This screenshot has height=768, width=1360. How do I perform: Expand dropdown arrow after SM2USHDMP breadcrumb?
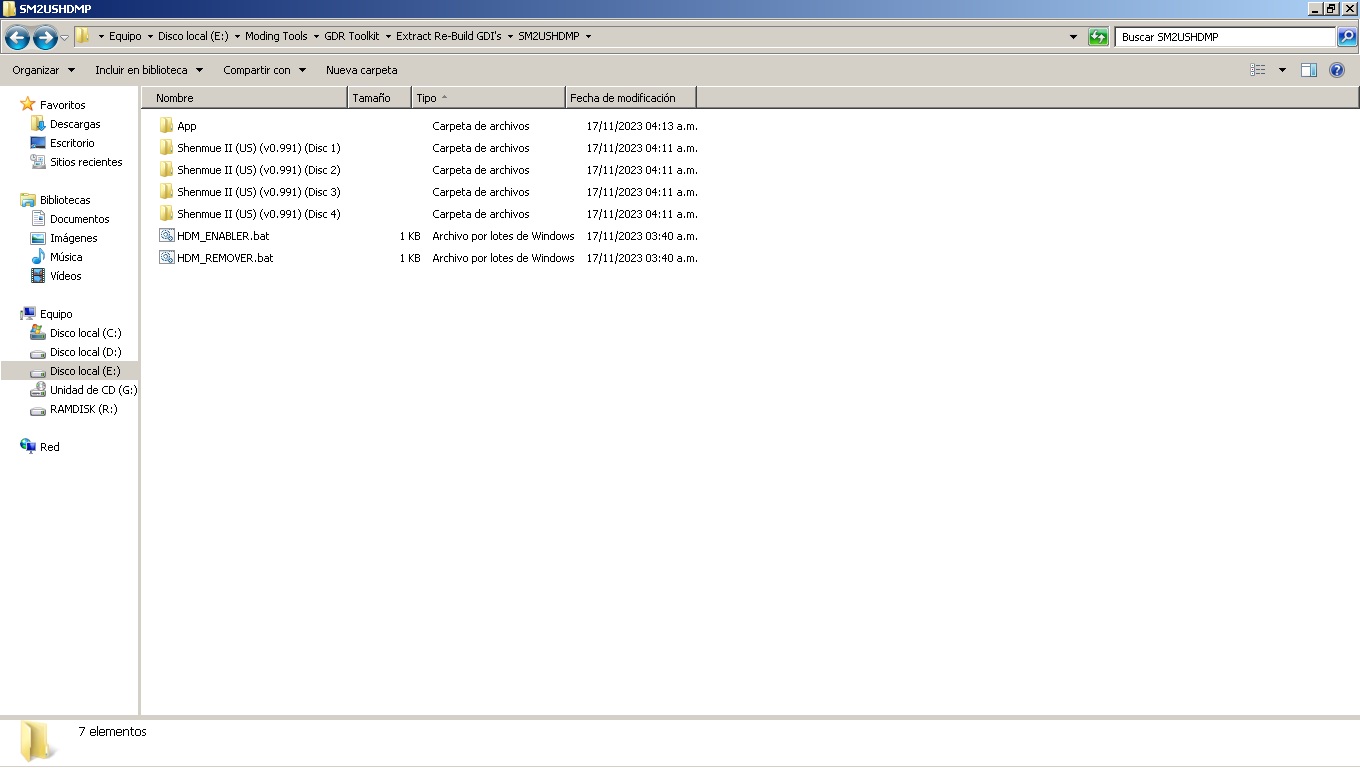(x=588, y=36)
